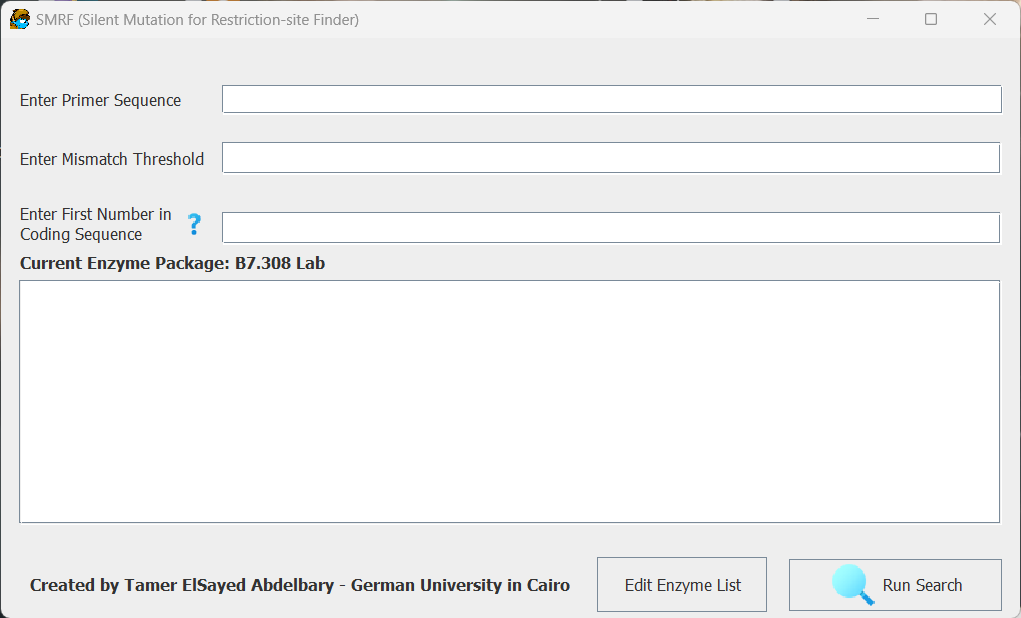
Task: Maximize the SMRF window
Action: pos(931,19)
